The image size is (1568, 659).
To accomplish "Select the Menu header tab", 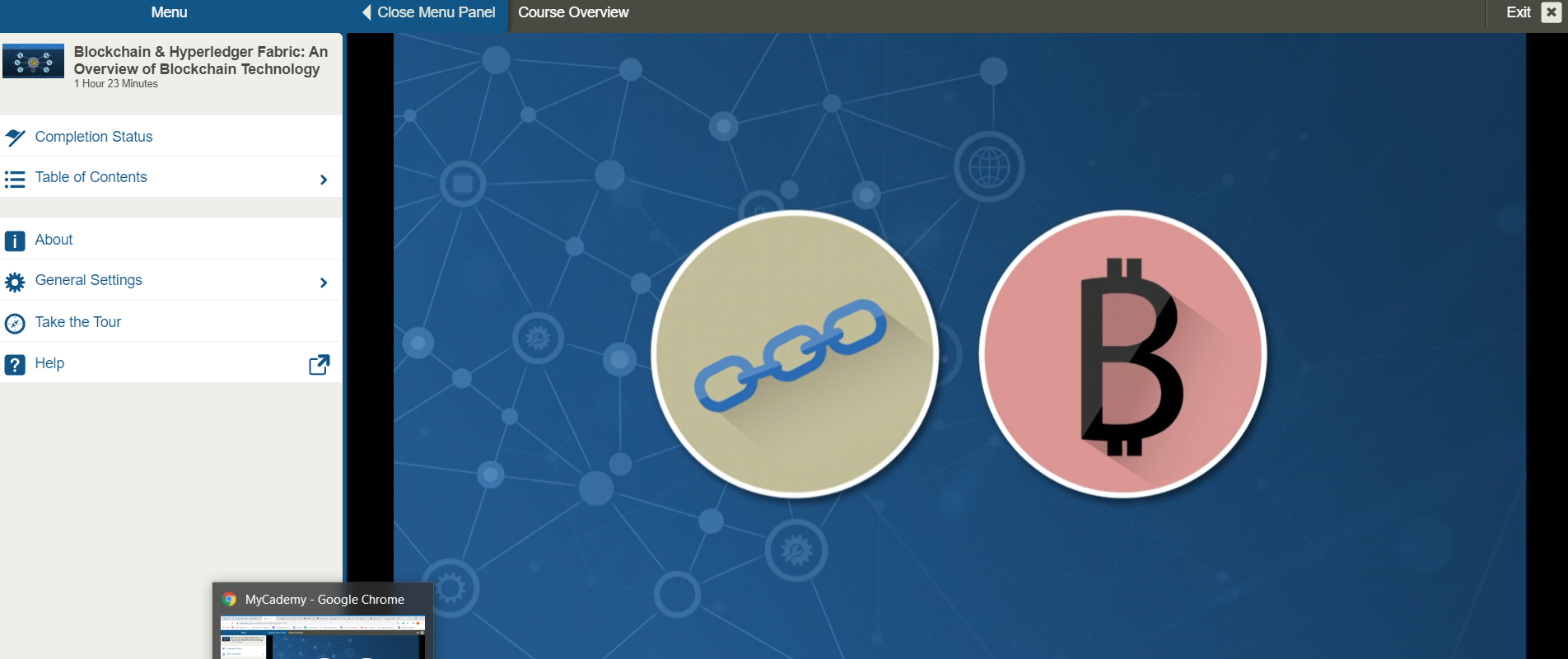I will 169,12.
